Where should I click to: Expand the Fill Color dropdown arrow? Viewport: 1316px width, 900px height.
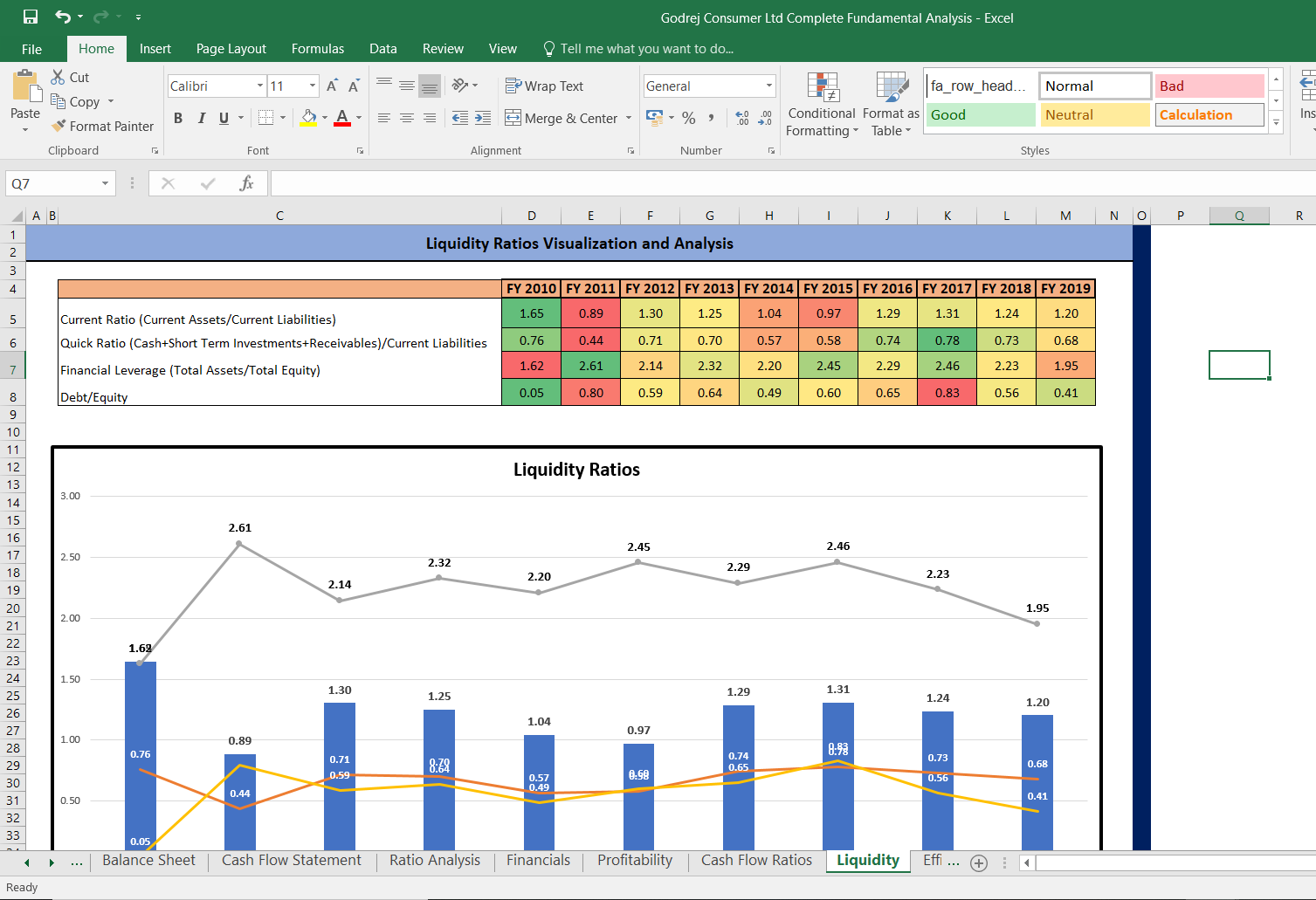(x=325, y=118)
